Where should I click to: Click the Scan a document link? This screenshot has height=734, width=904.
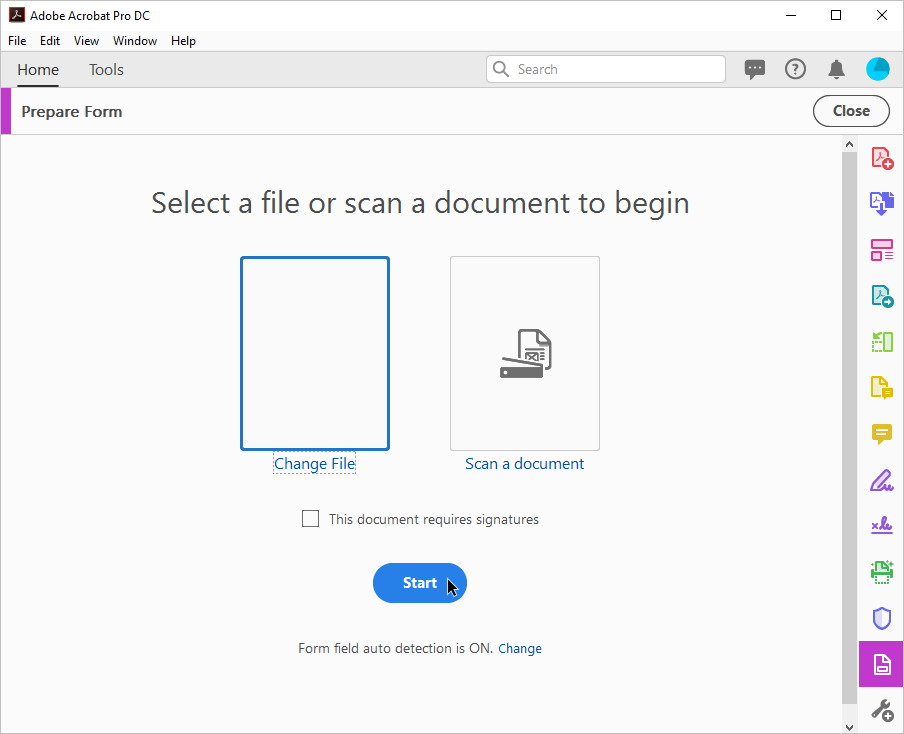524,464
